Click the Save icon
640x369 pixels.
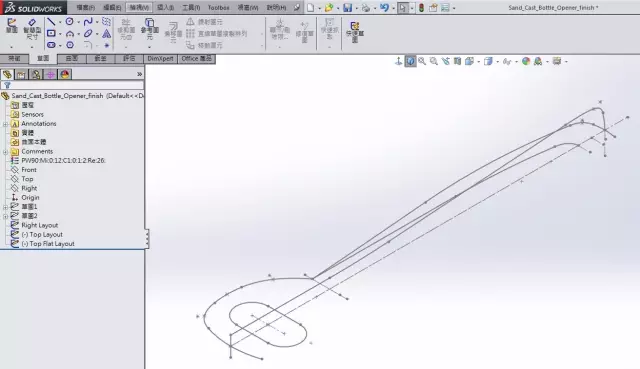coord(347,7)
